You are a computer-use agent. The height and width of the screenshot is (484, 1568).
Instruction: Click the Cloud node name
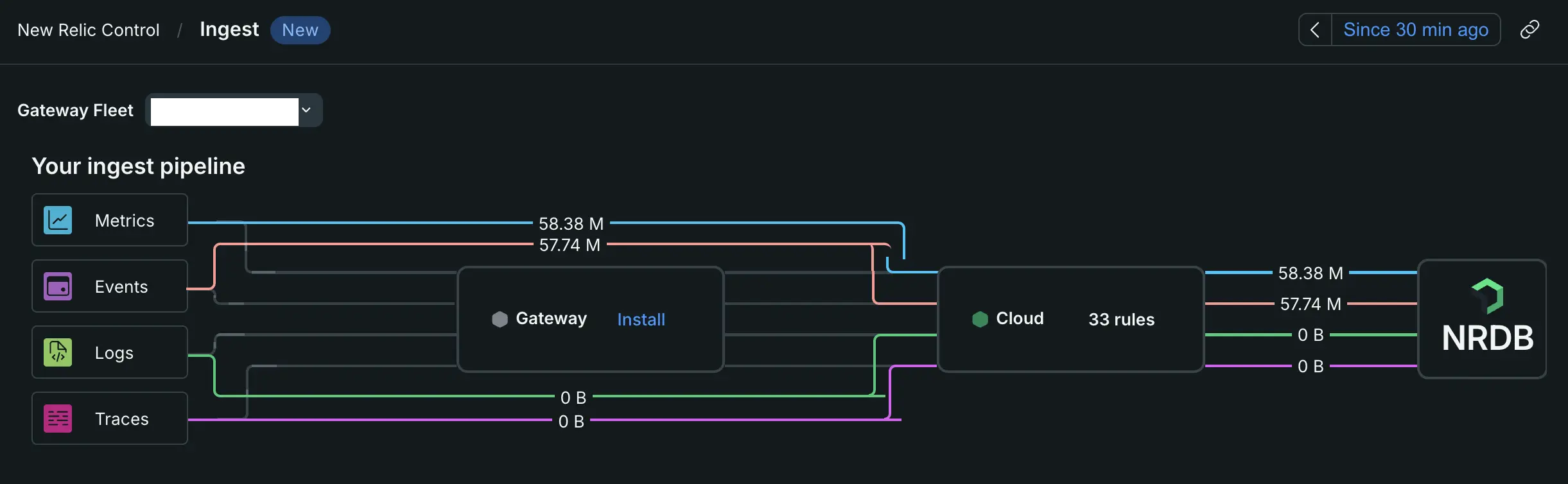tap(1020, 318)
